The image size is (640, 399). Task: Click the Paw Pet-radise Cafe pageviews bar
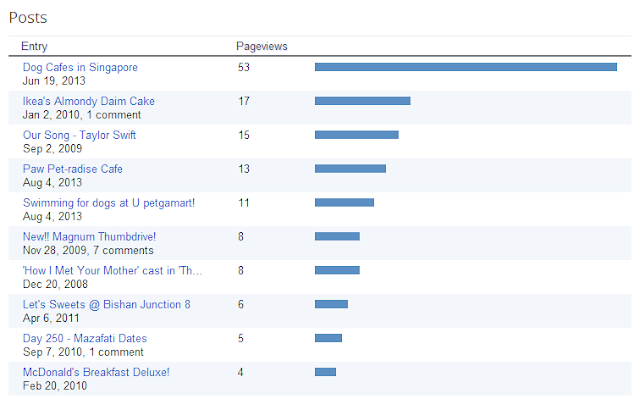click(350, 168)
